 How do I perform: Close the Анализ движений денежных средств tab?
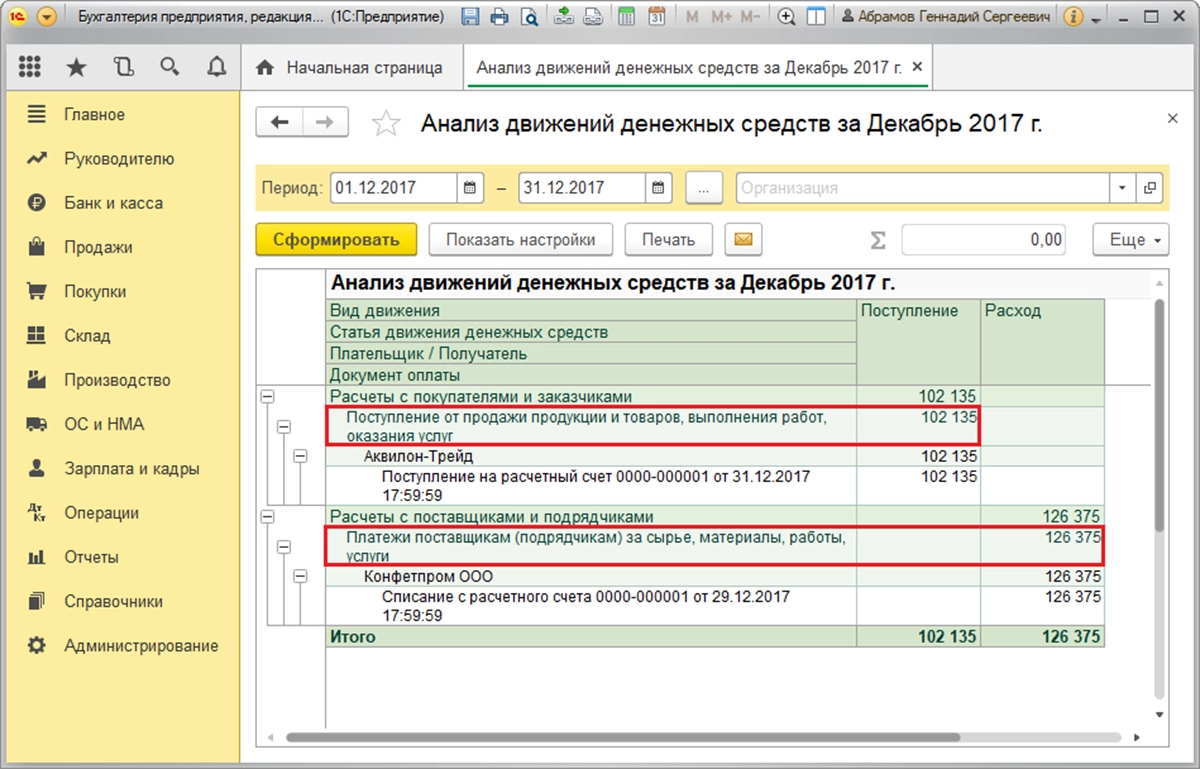[918, 68]
